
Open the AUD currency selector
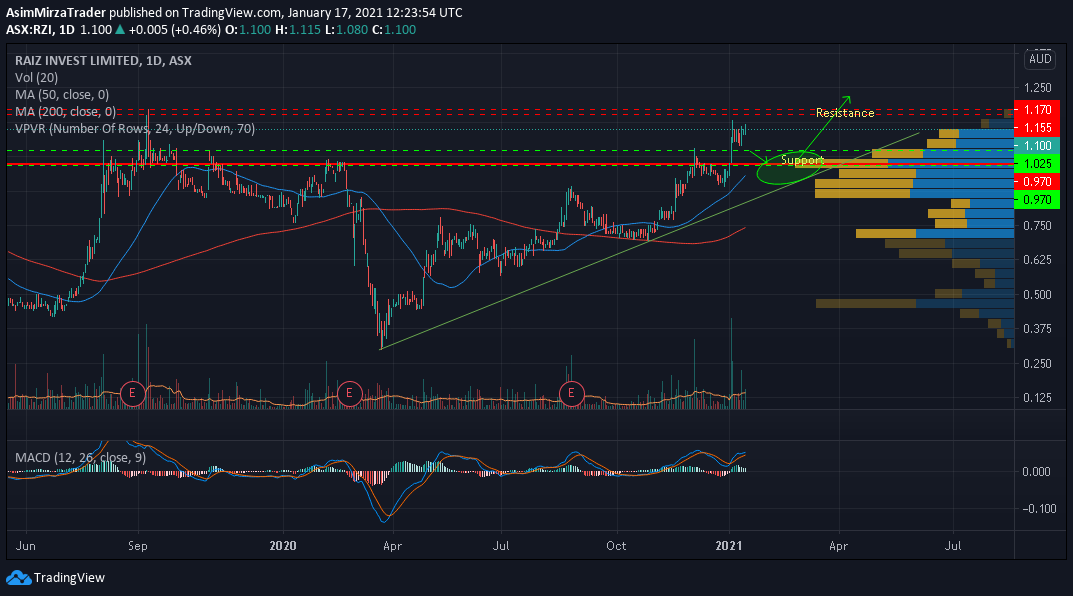pyautogui.click(x=1039, y=59)
